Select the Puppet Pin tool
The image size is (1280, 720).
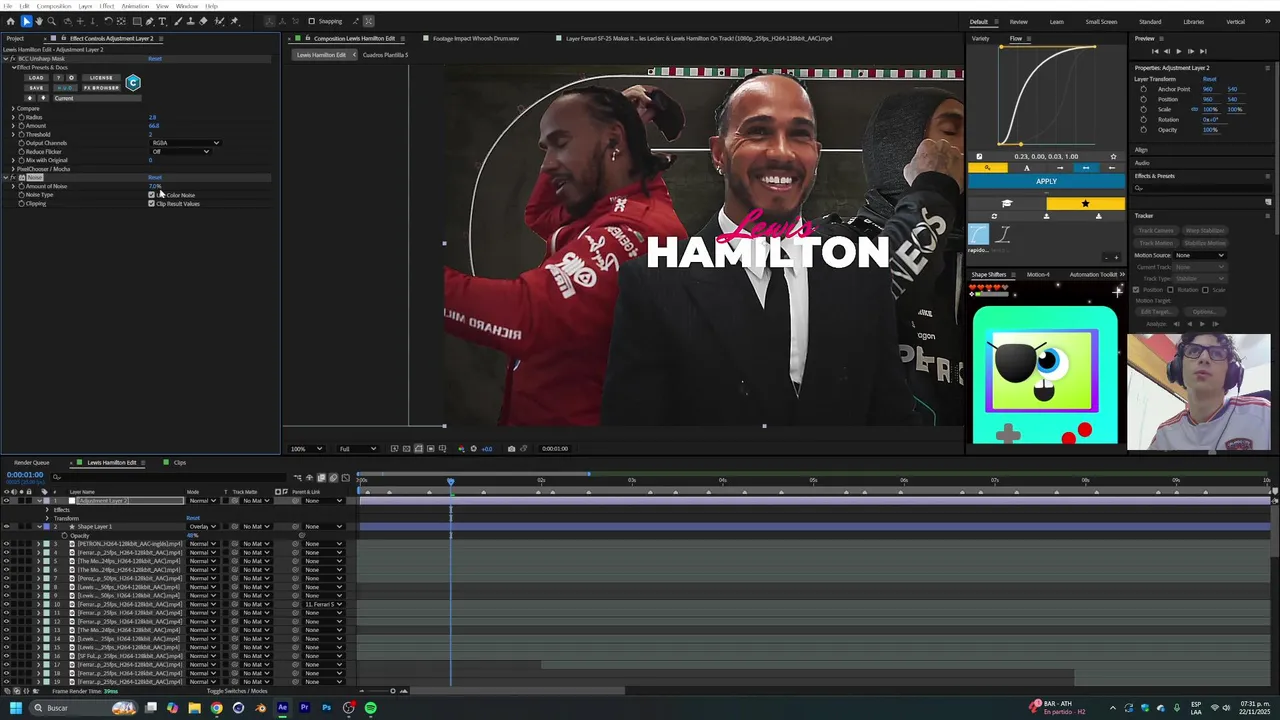click(235, 21)
